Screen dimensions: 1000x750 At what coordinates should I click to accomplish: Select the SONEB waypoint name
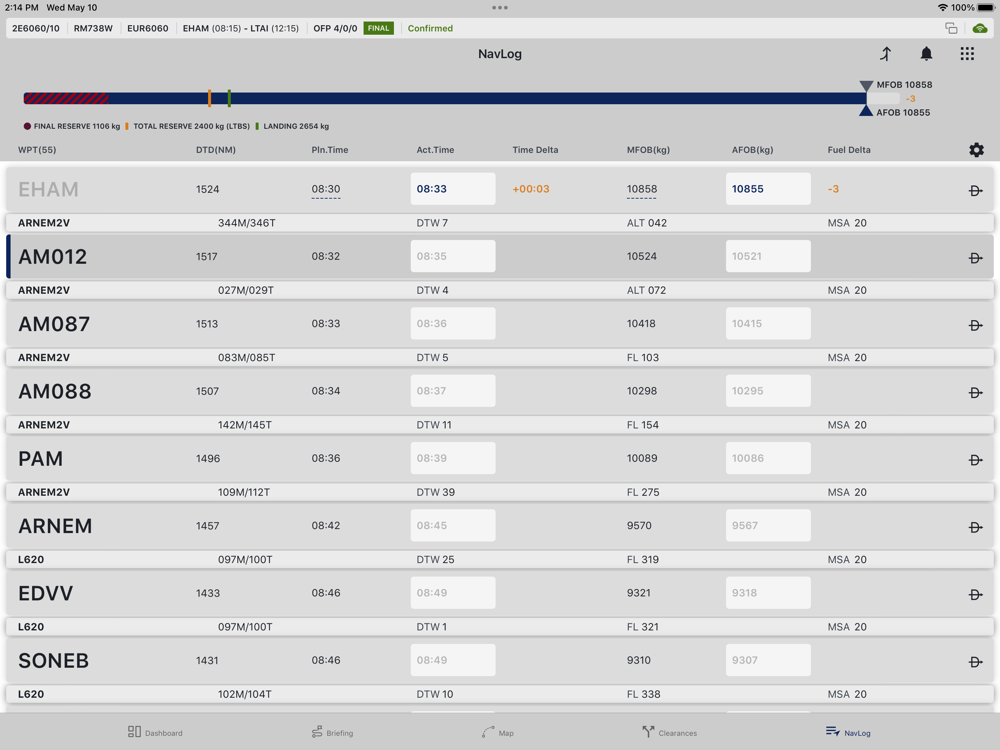pyautogui.click(x=54, y=661)
